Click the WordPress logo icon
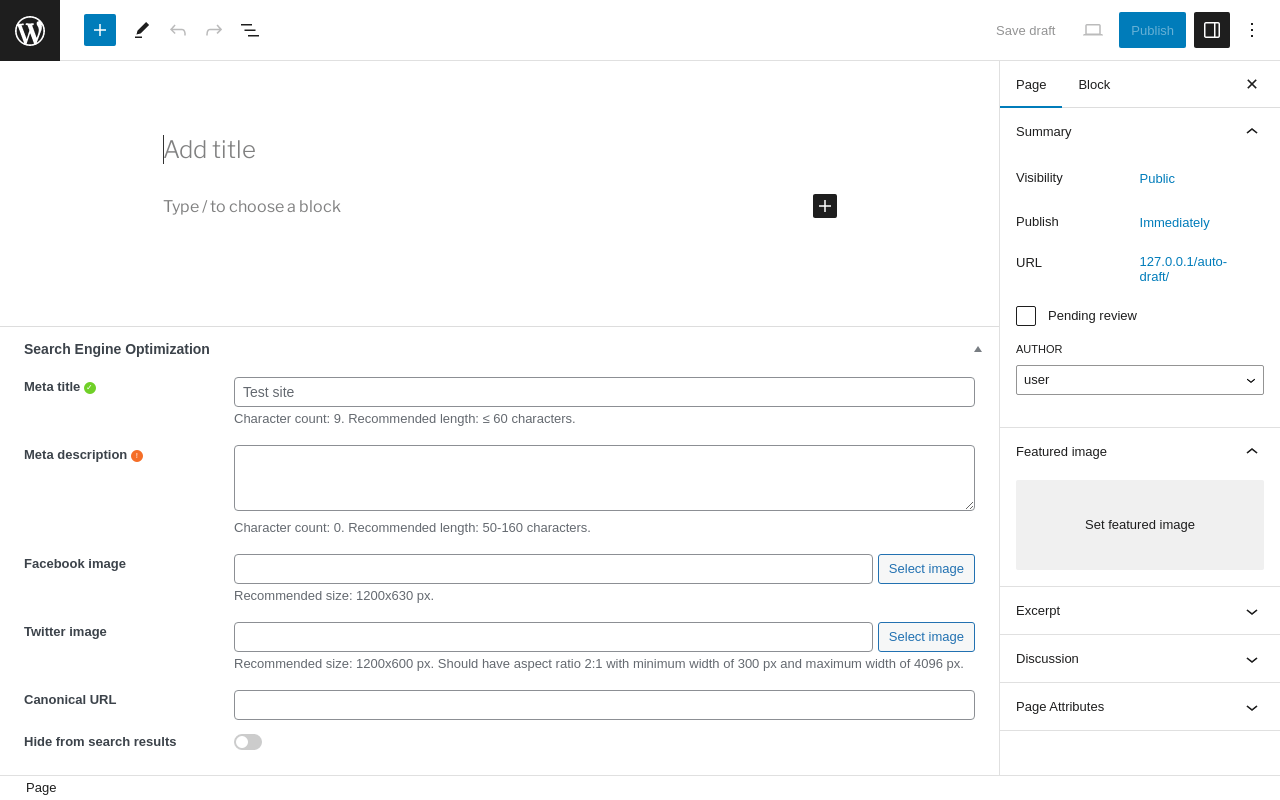 pos(30,30)
